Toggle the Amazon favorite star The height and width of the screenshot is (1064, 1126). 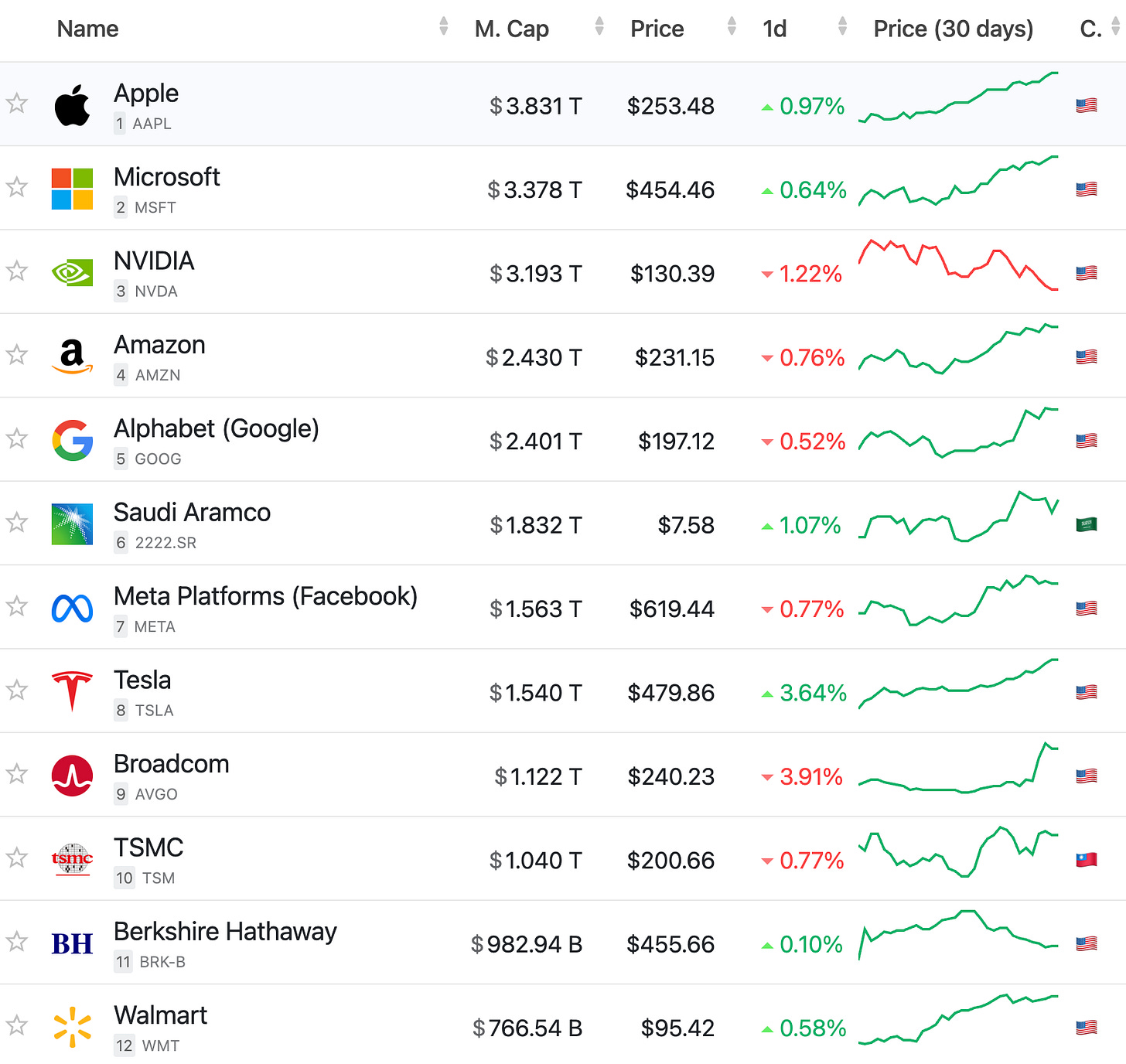[x=17, y=354]
